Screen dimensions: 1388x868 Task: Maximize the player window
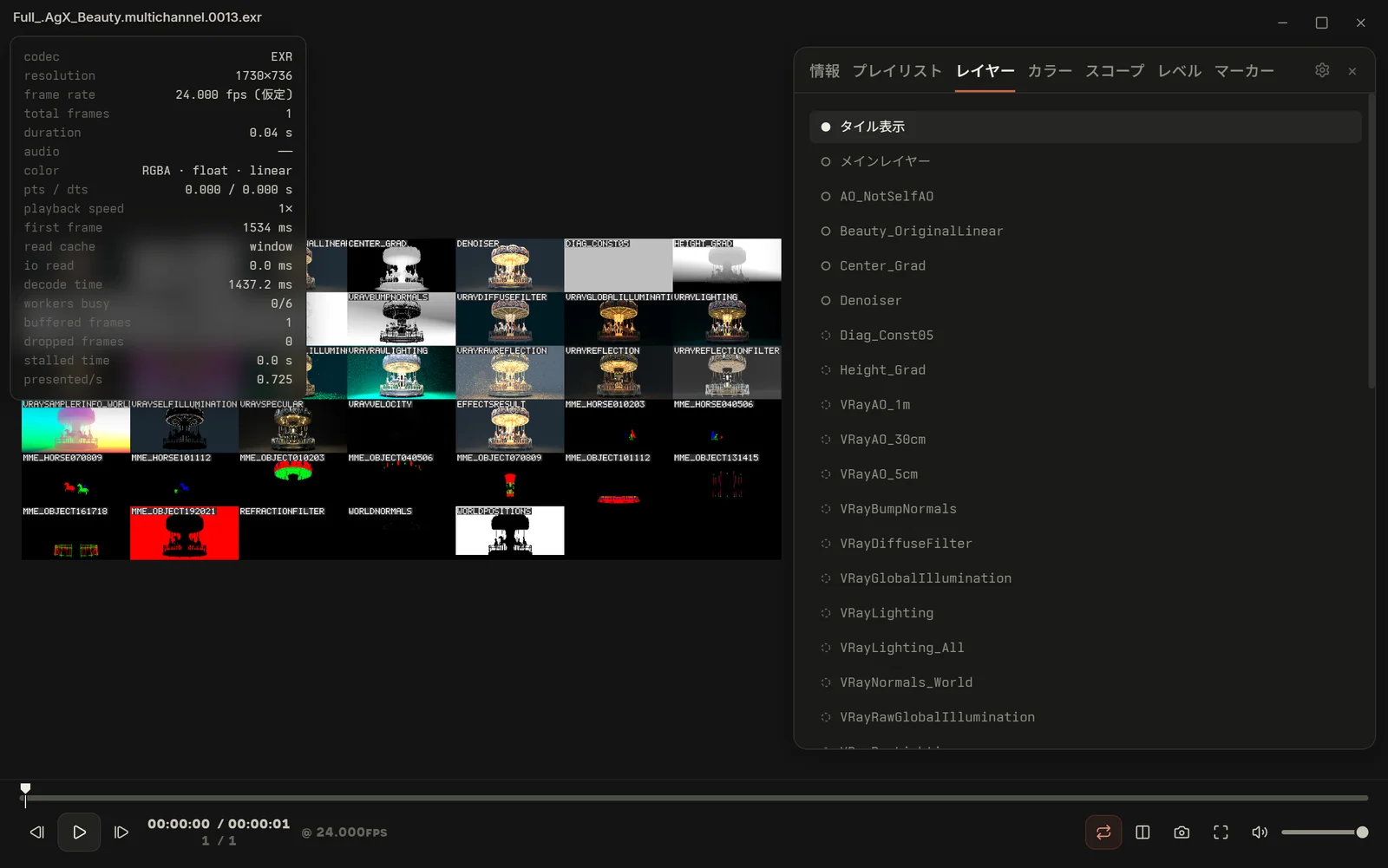(1321, 23)
